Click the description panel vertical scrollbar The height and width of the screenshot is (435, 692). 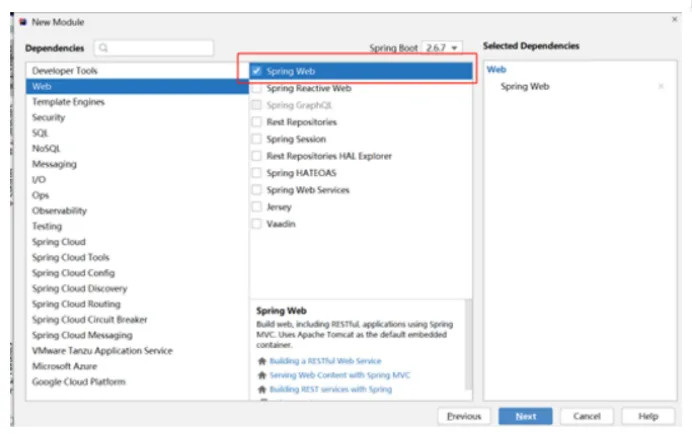coord(469,344)
